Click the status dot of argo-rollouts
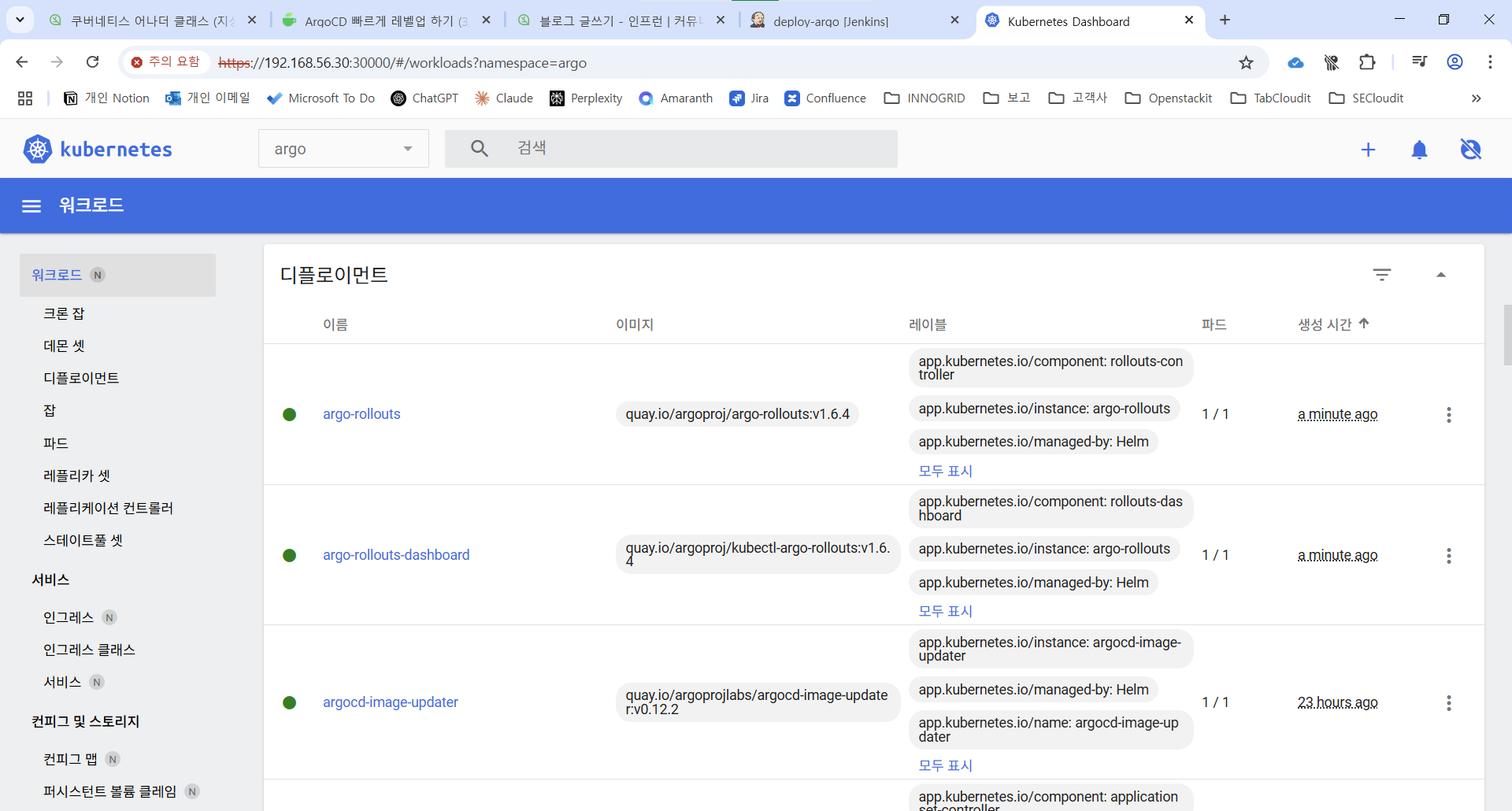This screenshot has width=1512, height=811. [290, 415]
